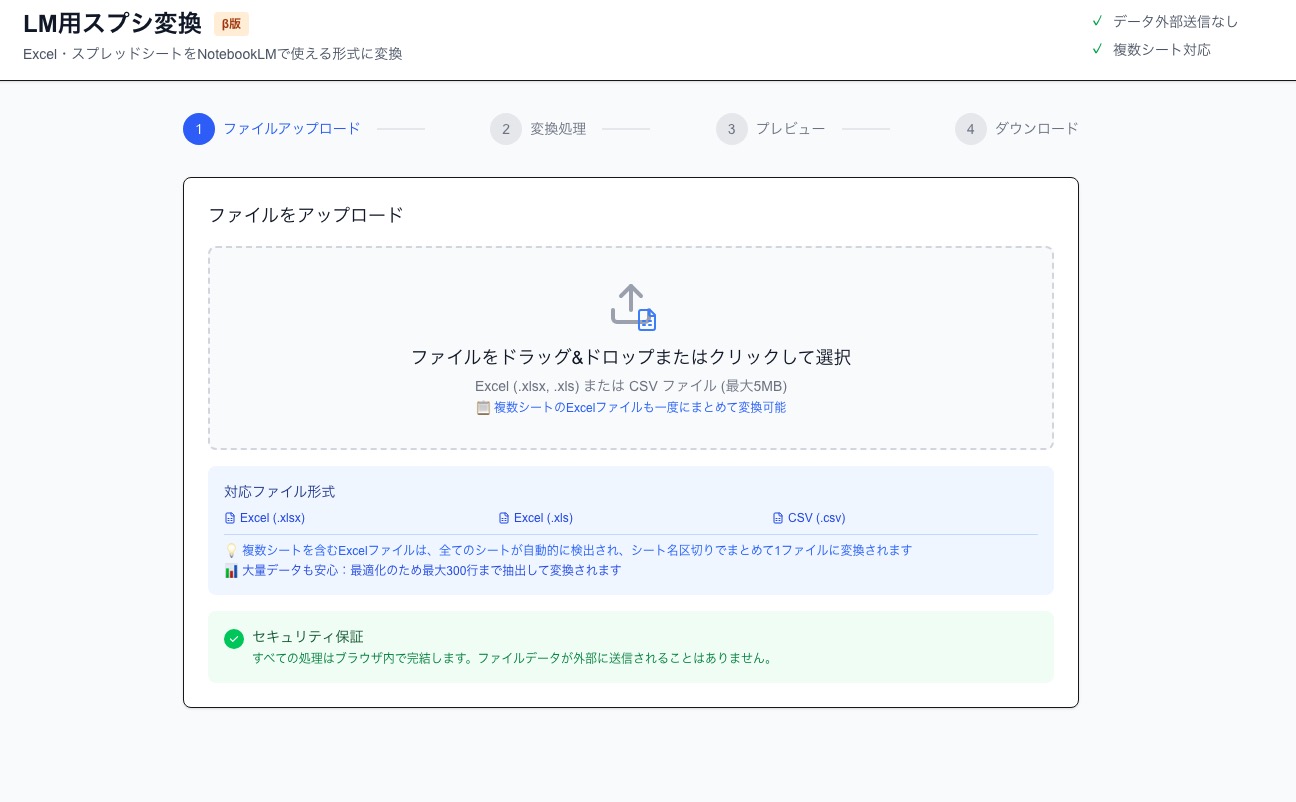Click the CSV (.csv) format label
The height and width of the screenshot is (802, 1296).
coord(817,518)
